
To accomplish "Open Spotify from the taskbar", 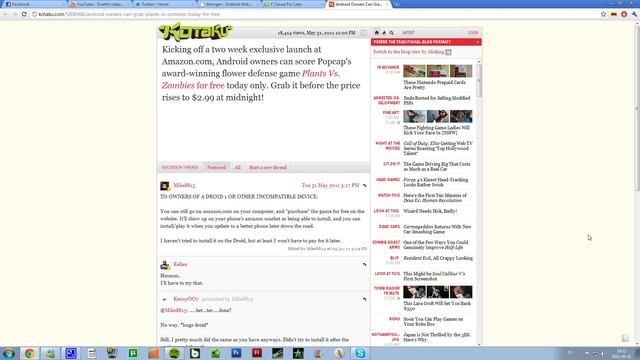I will (174, 353).
